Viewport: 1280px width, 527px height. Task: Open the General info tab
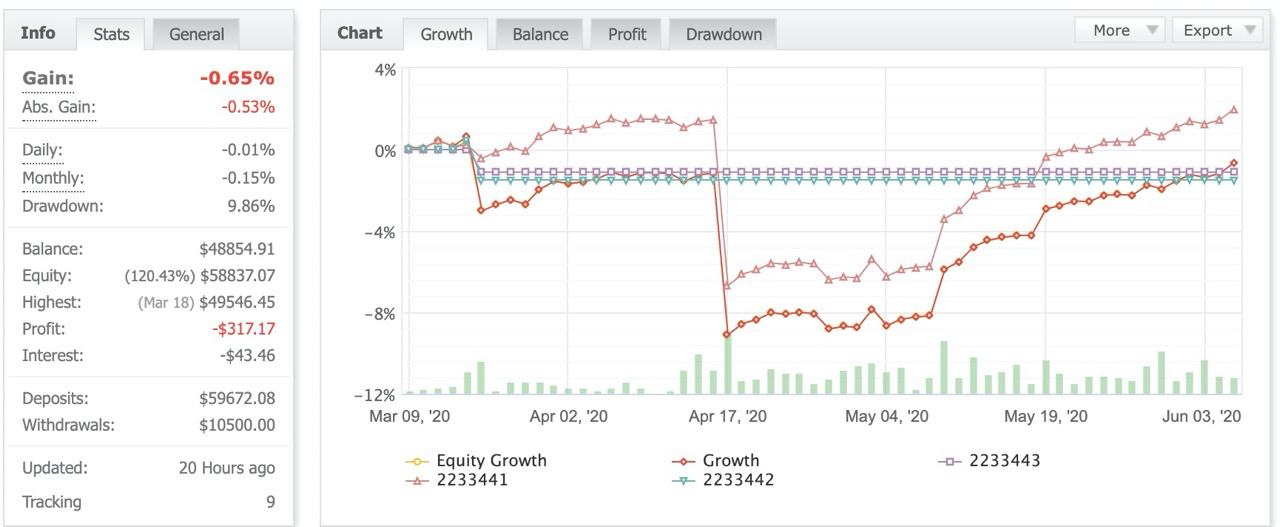tap(196, 34)
